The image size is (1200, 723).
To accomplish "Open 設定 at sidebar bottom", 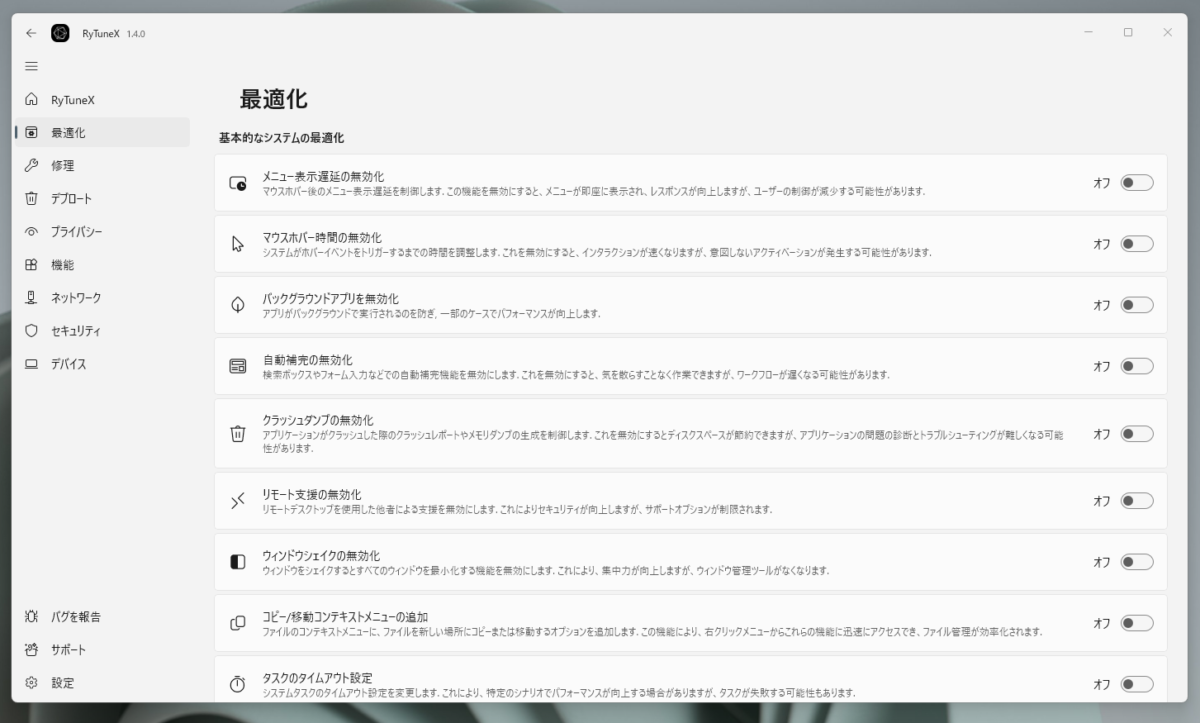I will click(x=102, y=683).
